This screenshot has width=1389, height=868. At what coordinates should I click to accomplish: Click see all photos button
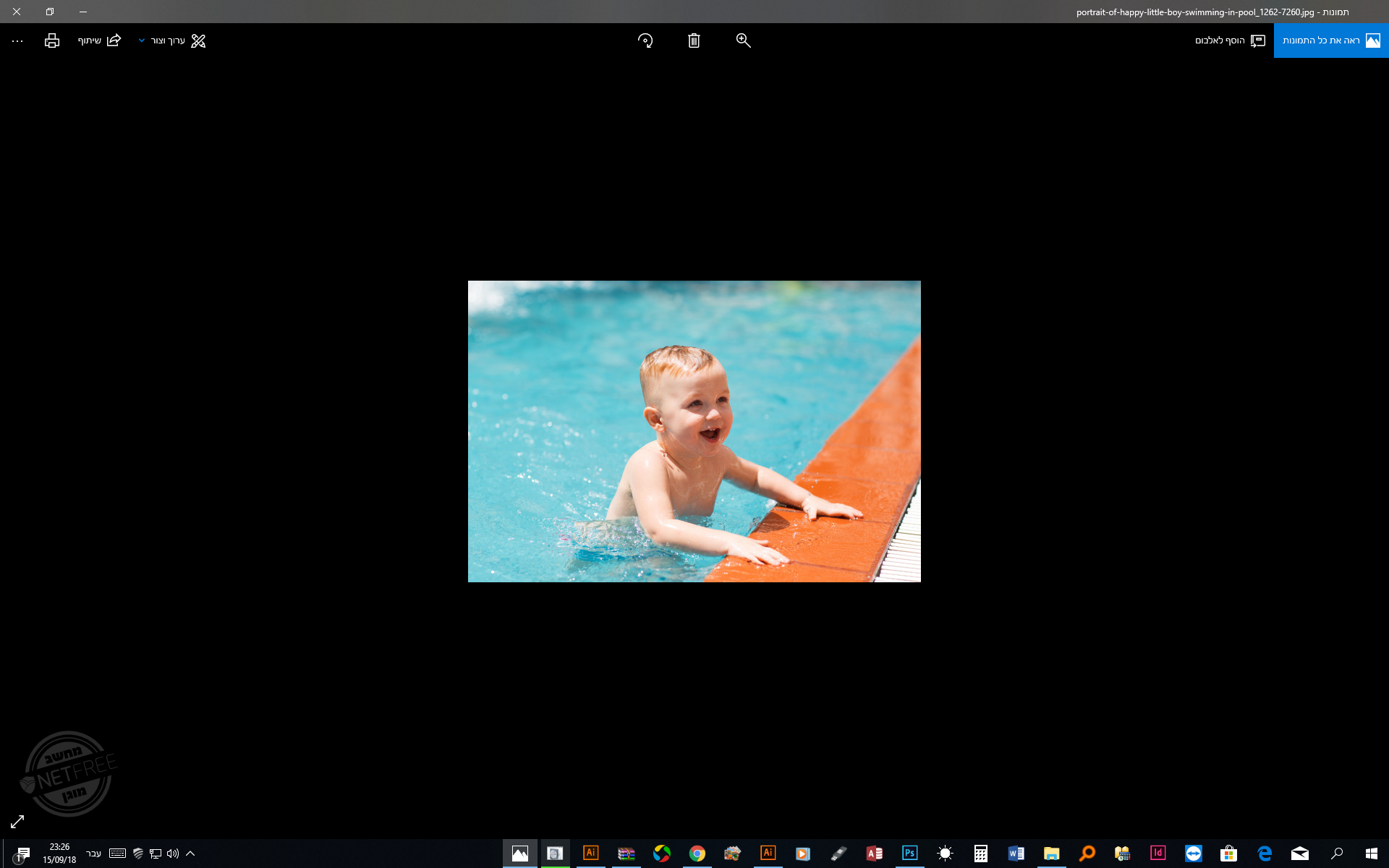pyautogui.click(x=1331, y=41)
